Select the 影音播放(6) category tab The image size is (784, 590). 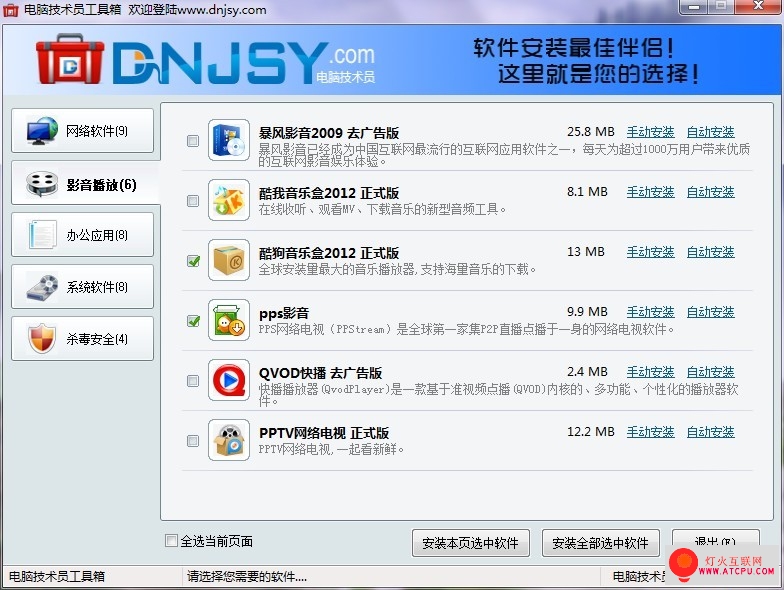pyautogui.click(x=85, y=183)
